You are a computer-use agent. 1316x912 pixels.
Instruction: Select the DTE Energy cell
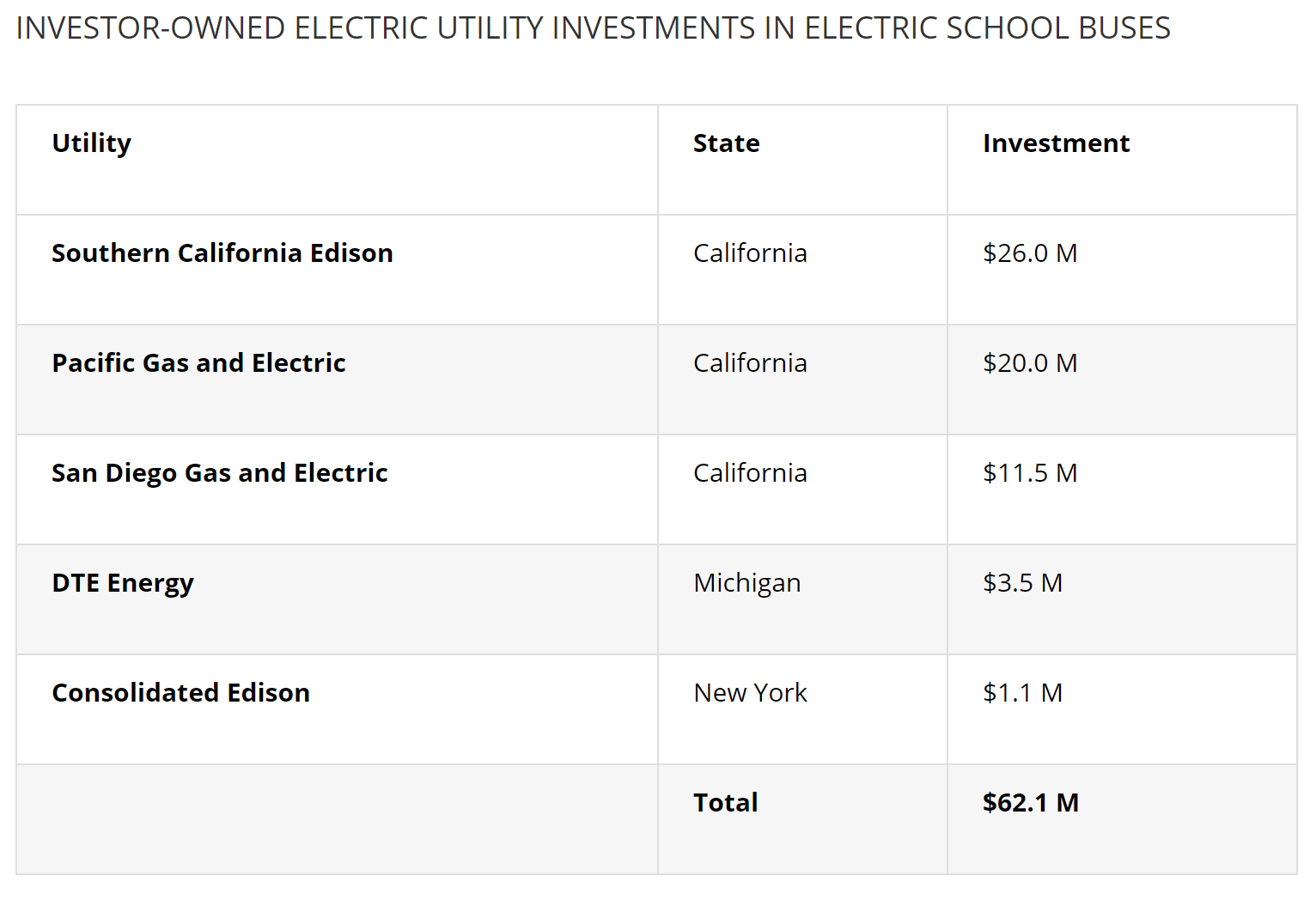coord(123,583)
